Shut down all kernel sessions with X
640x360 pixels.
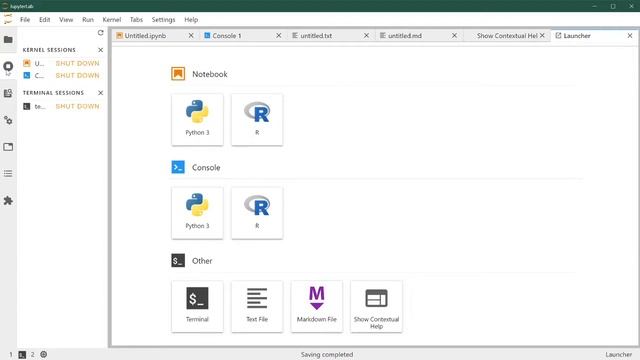click(100, 50)
